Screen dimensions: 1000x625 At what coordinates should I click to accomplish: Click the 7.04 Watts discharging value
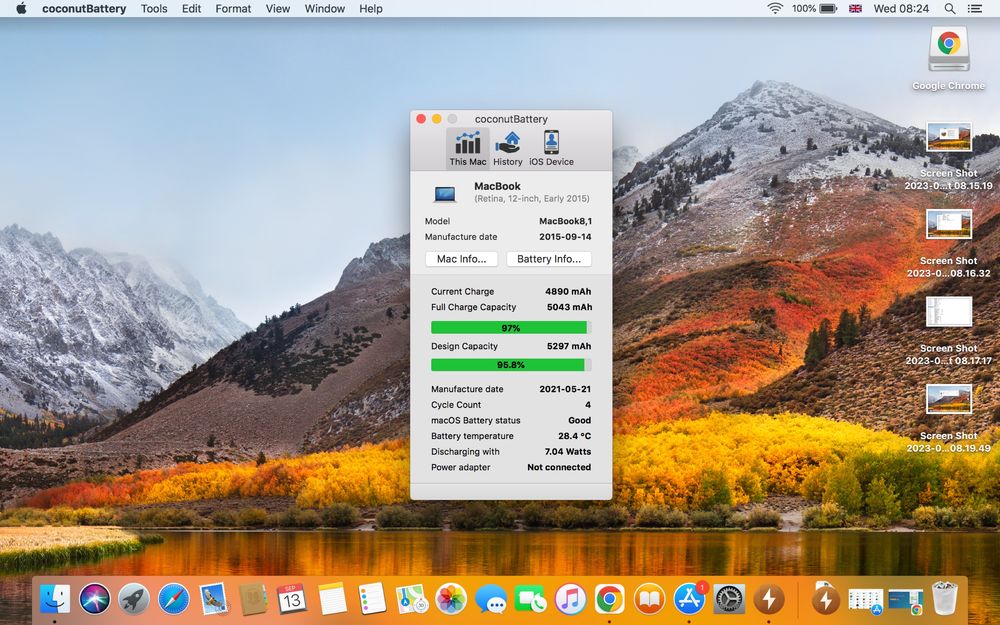pyautogui.click(x=568, y=452)
